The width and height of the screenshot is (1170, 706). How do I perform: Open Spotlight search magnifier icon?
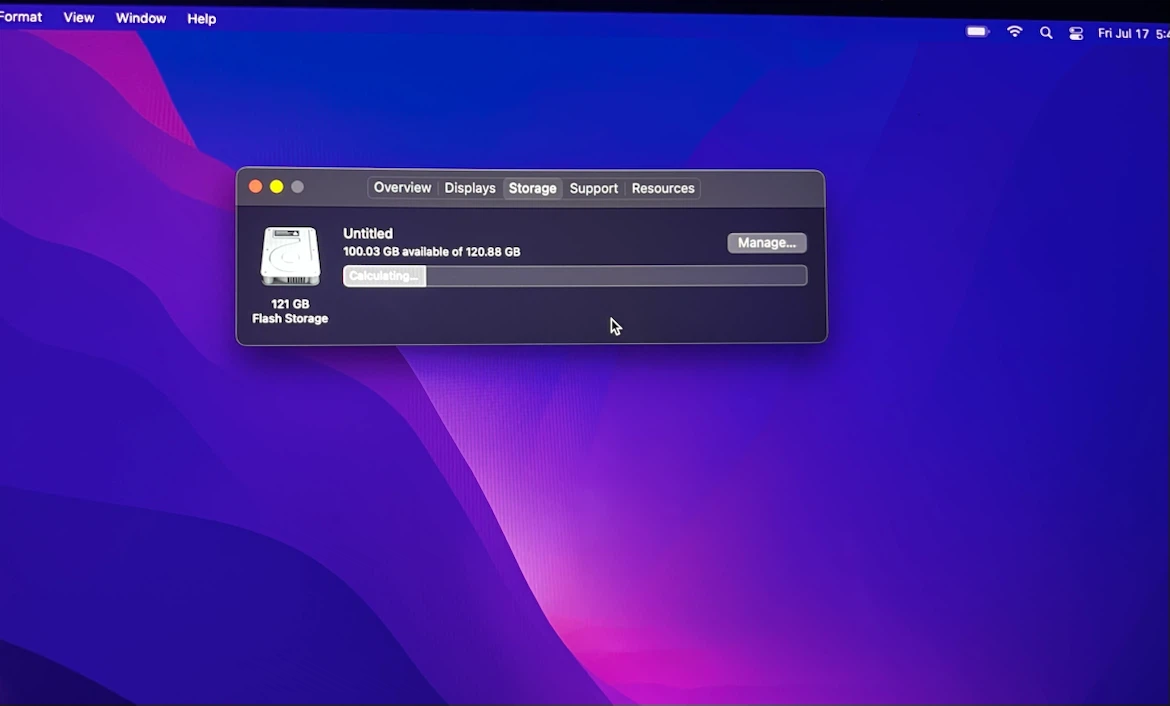1046,33
